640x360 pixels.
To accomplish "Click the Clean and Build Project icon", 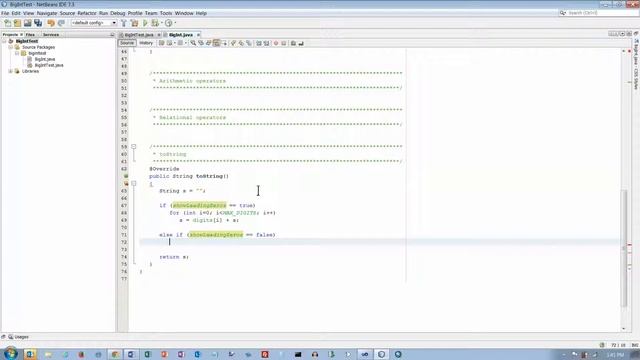I will pyautogui.click(x=134, y=23).
